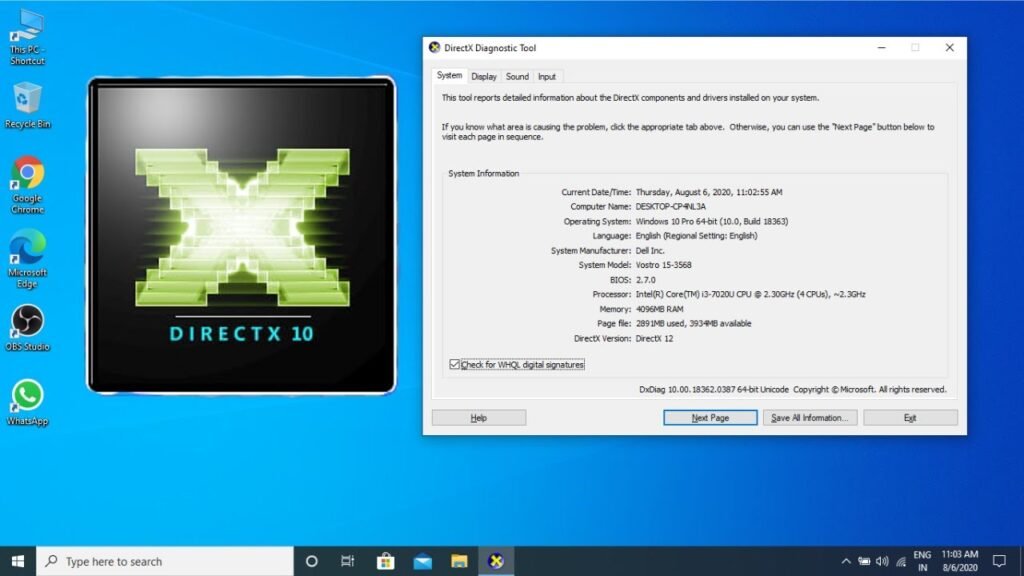Open taskbar clock showing 11:03 AM
The width and height of the screenshot is (1024, 576).
960,561
